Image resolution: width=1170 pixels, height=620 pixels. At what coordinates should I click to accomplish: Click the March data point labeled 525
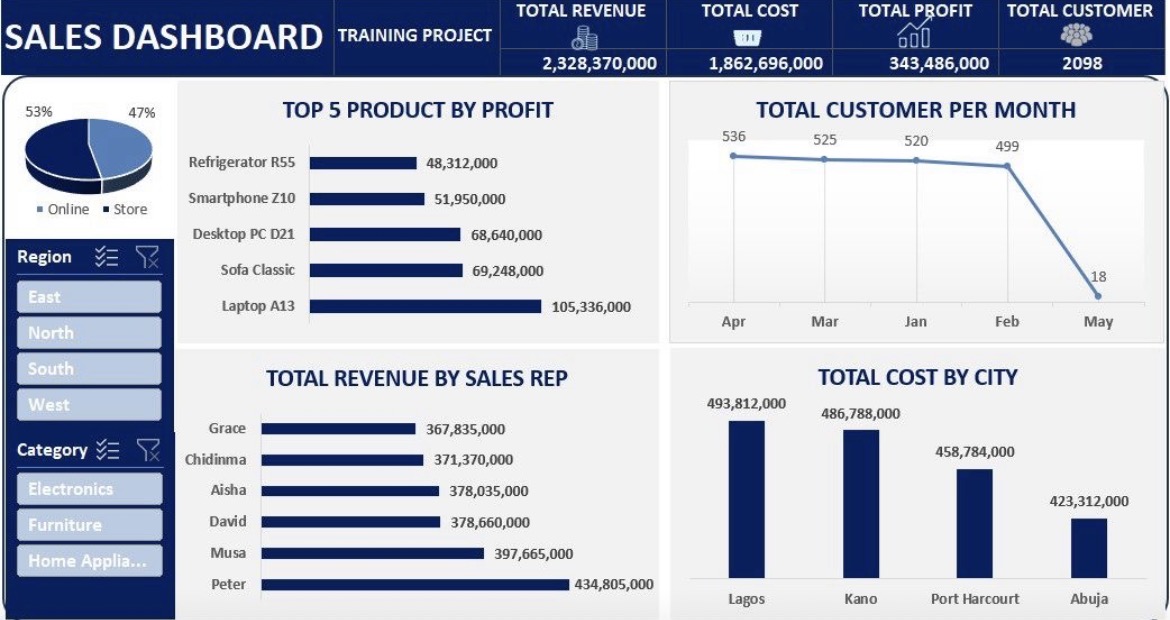pyautogui.click(x=824, y=159)
